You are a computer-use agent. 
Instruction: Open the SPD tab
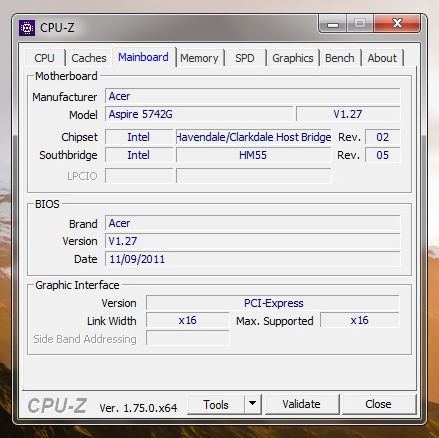[245, 58]
